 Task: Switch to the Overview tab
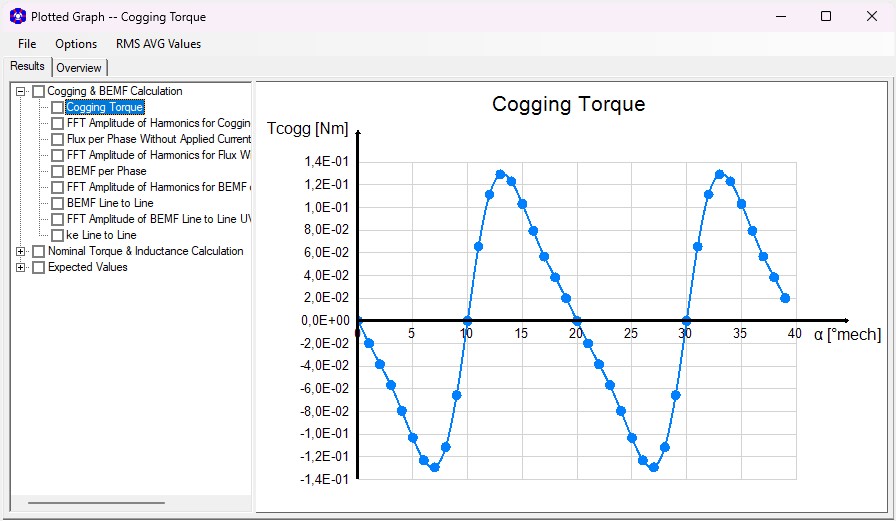(x=79, y=68)
